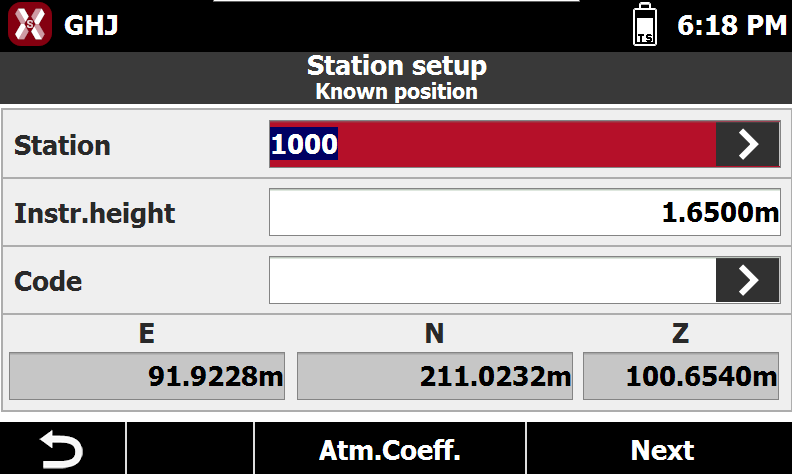
Task: Open the X app logo menu
Action: [x=30, y=24]
